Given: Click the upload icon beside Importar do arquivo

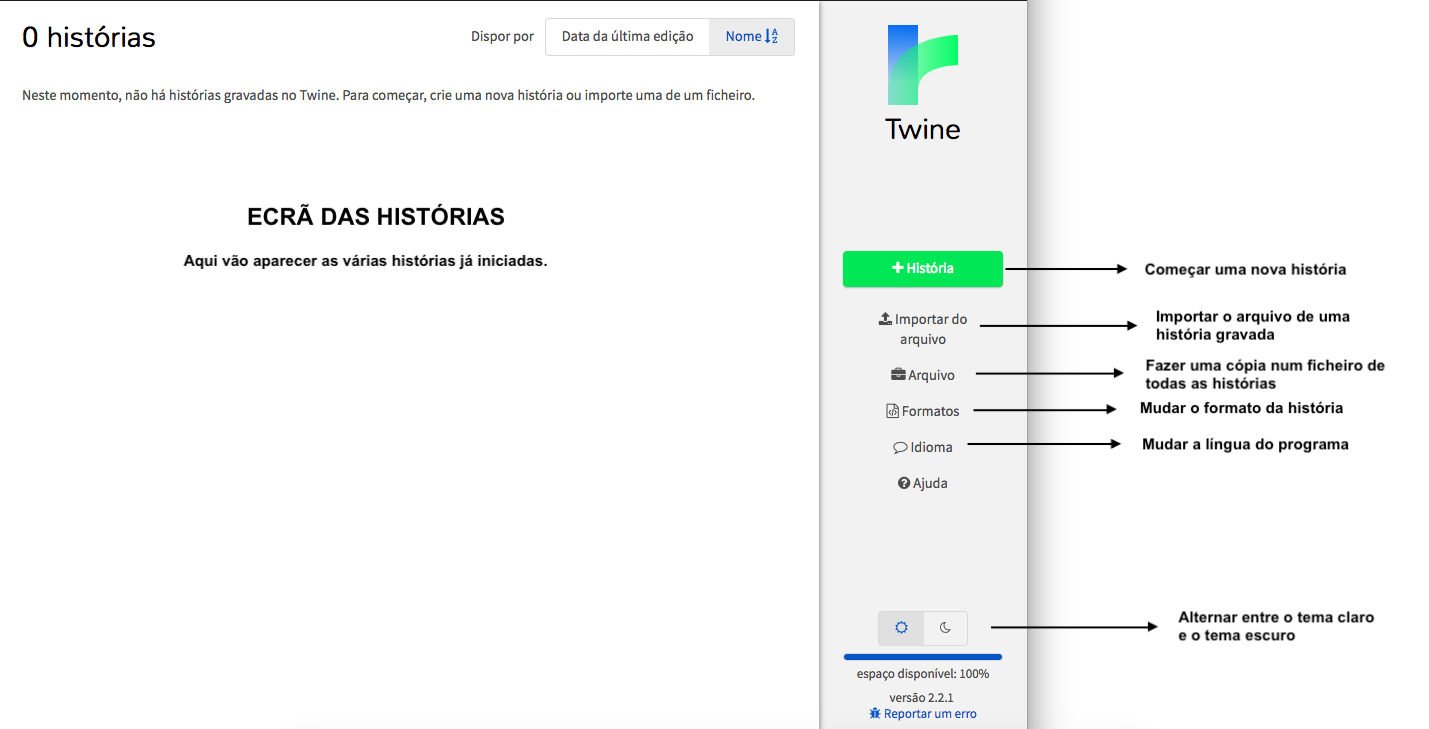Looking at the screenshot, I should (x=885, y=319).
